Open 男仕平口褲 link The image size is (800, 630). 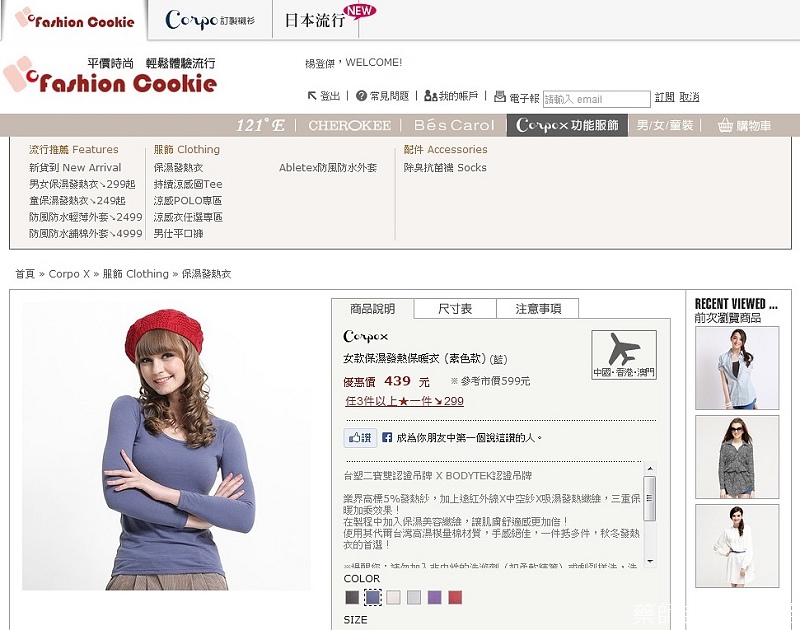pyautogui.click(x=178, y=233)
